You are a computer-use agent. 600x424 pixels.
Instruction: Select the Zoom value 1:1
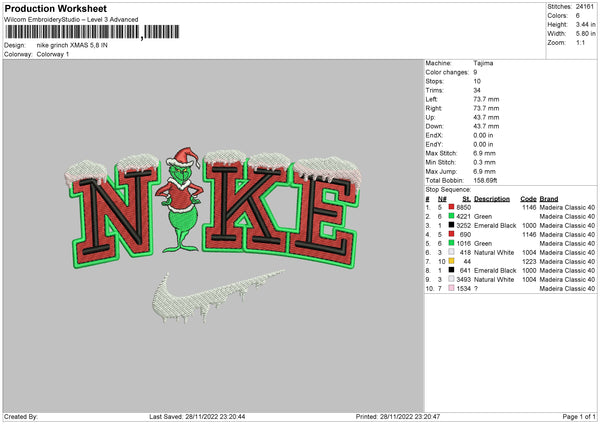pos(580,42)
